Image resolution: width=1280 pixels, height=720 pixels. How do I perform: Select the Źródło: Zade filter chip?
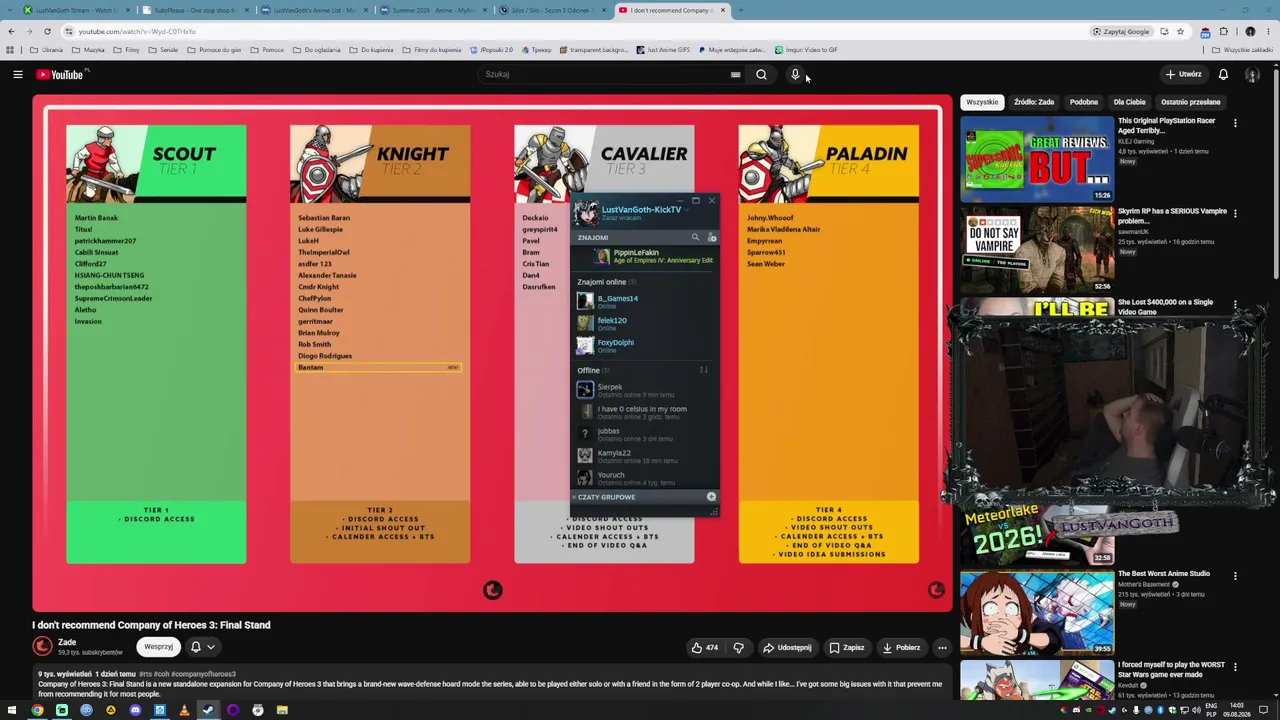coord(1033,102)
